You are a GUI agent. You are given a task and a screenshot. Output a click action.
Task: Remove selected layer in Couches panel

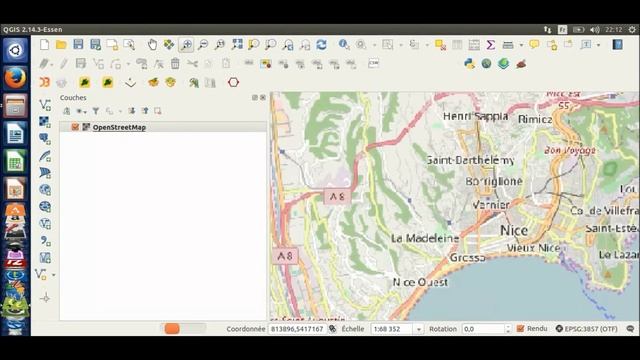pyautogui.click(x=158, y=111)
